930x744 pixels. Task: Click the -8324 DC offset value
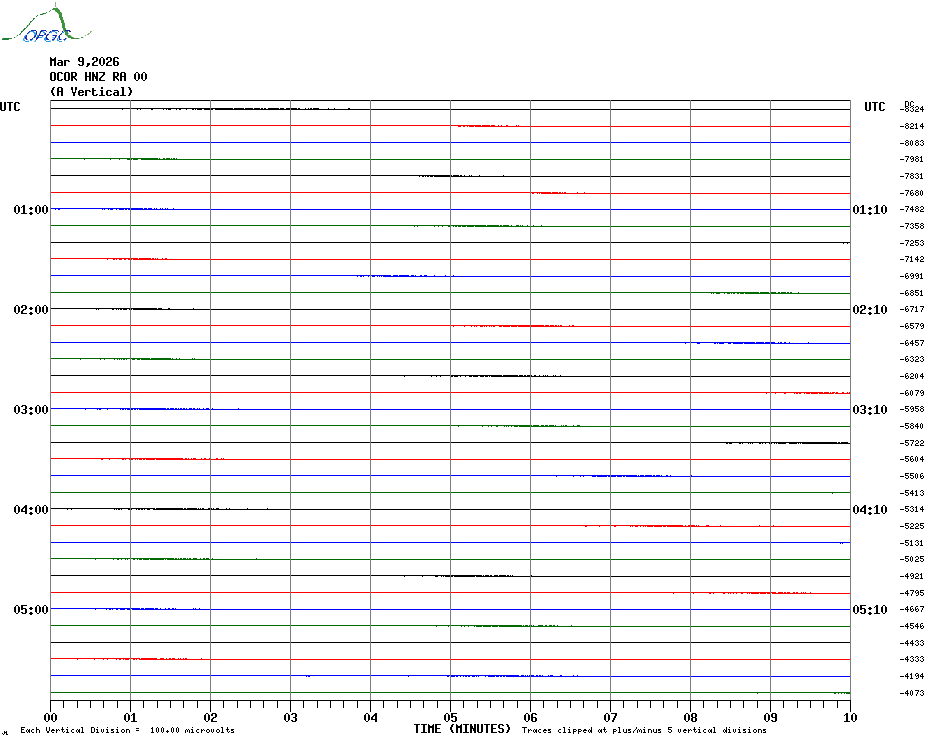click(x=912, y=109)
